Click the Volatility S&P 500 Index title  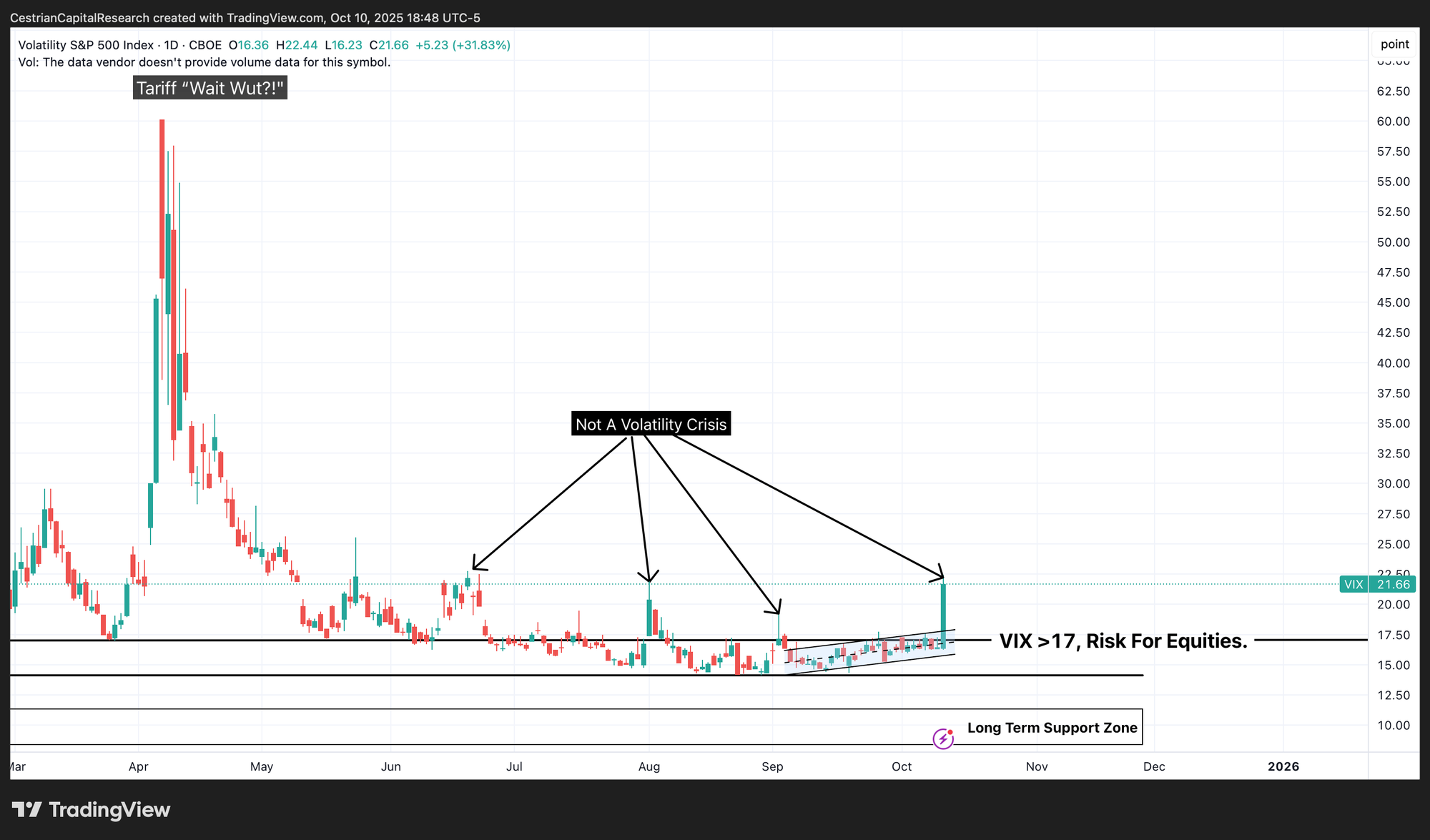86,45
